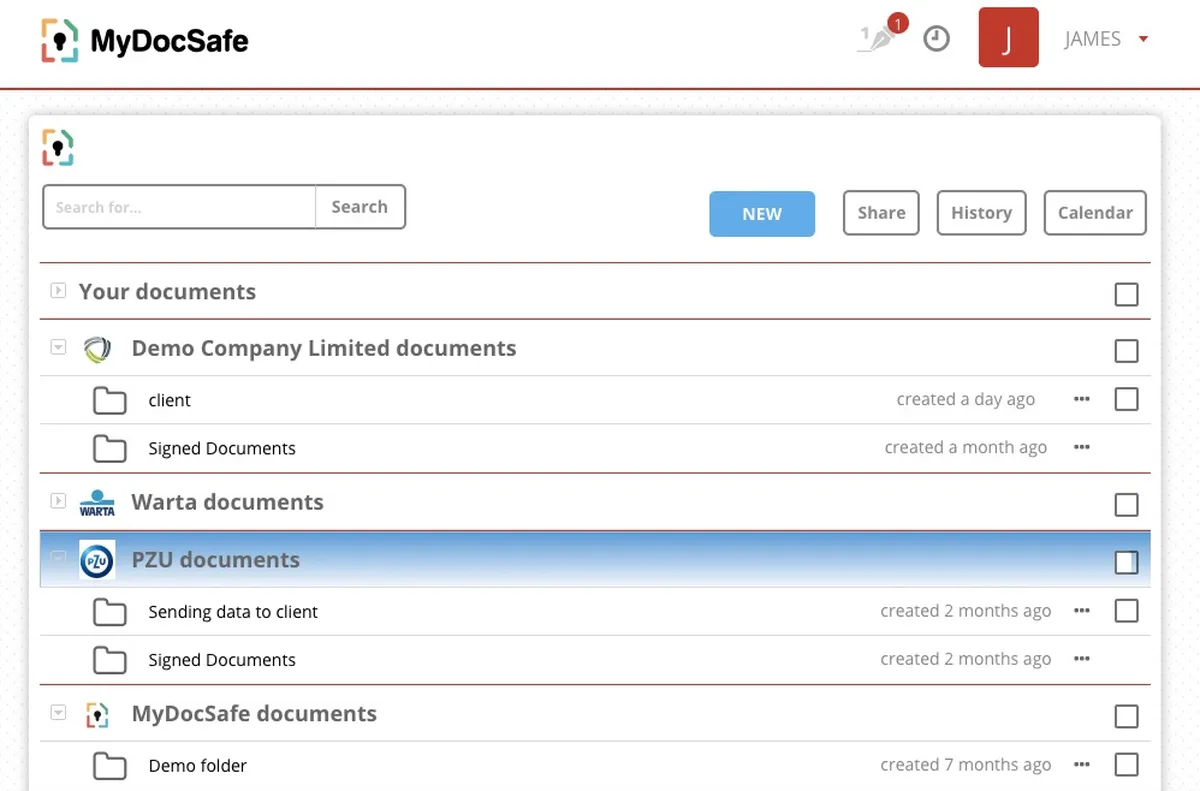The width and height of the screenshot is (1200, 791).
Task: Tick the client folder checkbox
Action: click(1126, 399)
